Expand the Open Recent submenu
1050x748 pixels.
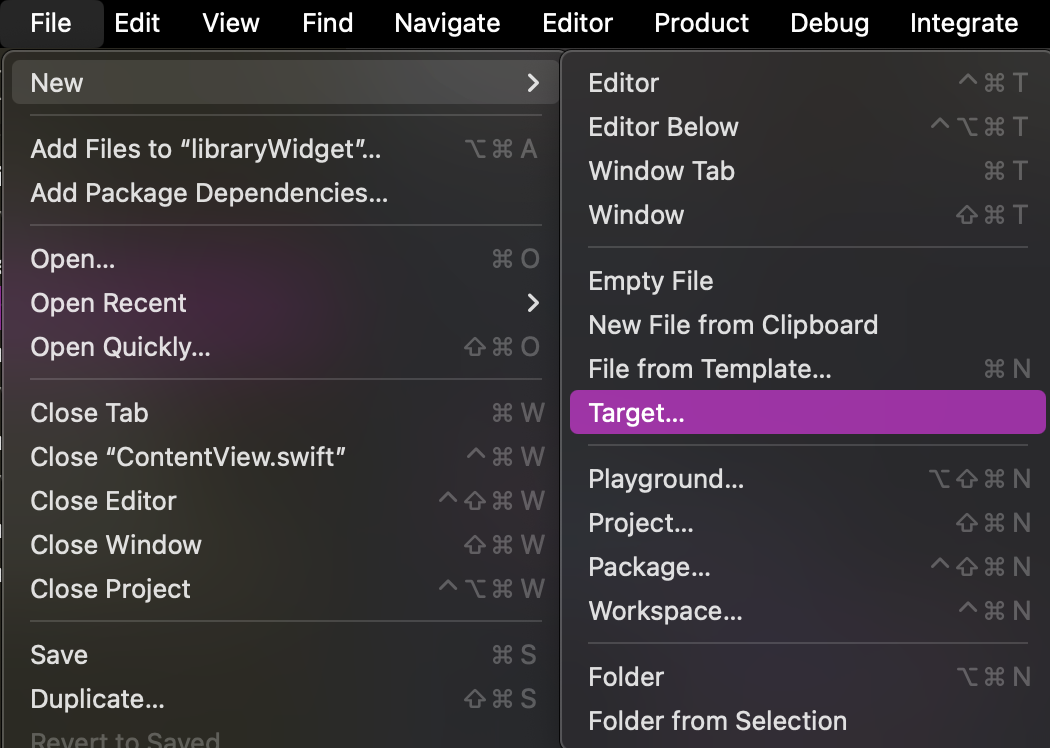click(x=285, y=303)
